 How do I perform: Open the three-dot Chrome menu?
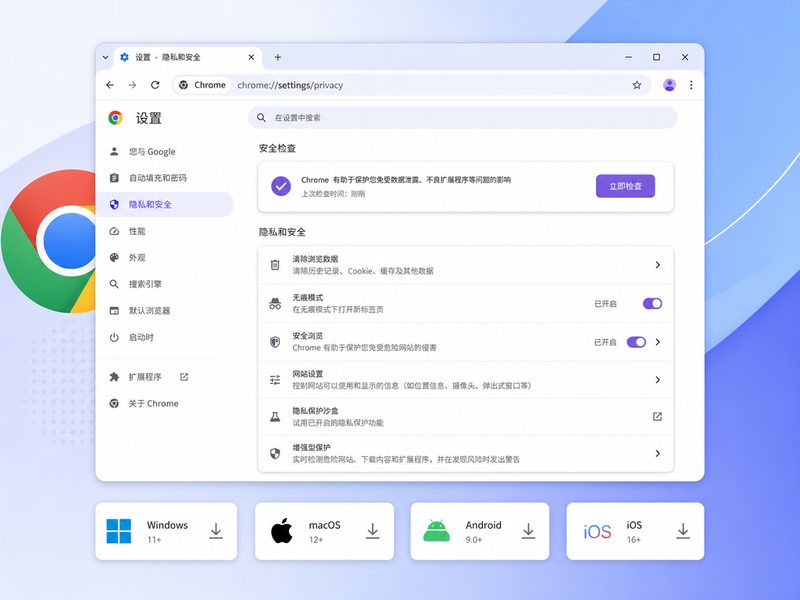(691, 85)
